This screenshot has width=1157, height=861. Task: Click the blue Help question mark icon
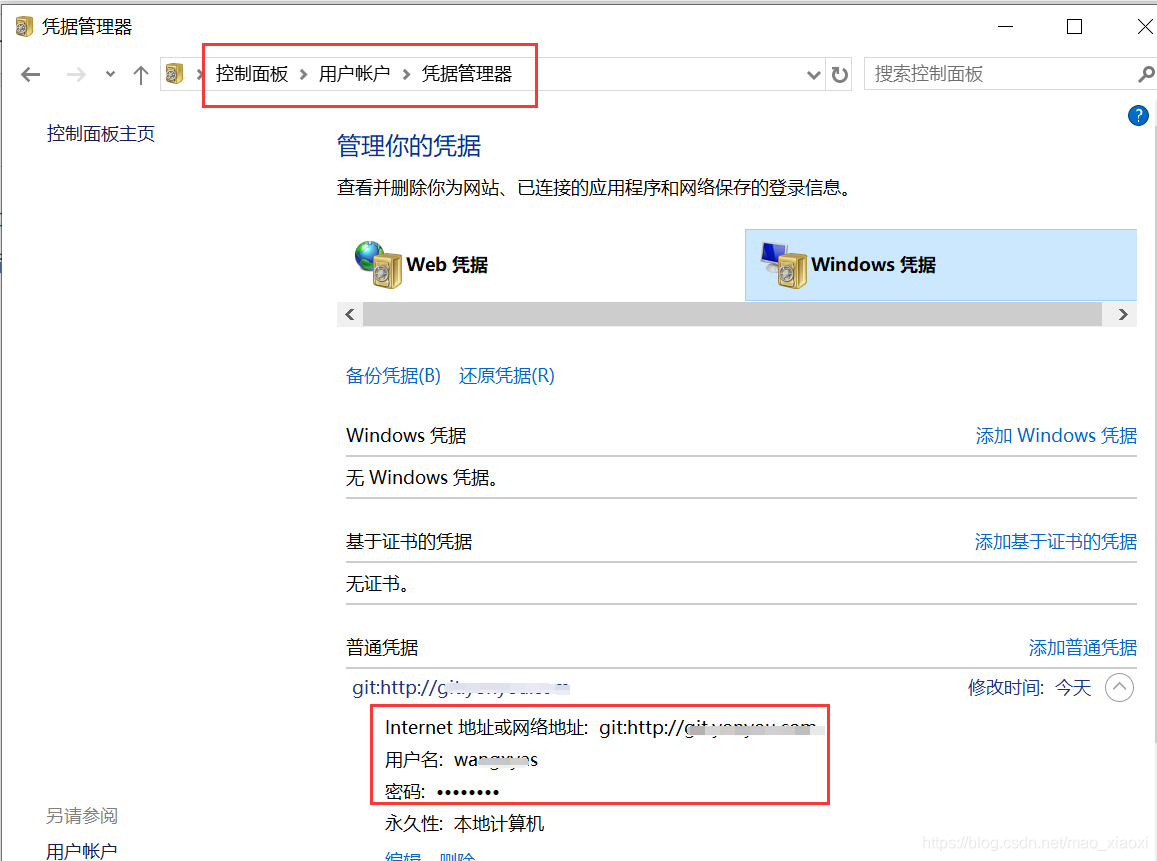1137,115
